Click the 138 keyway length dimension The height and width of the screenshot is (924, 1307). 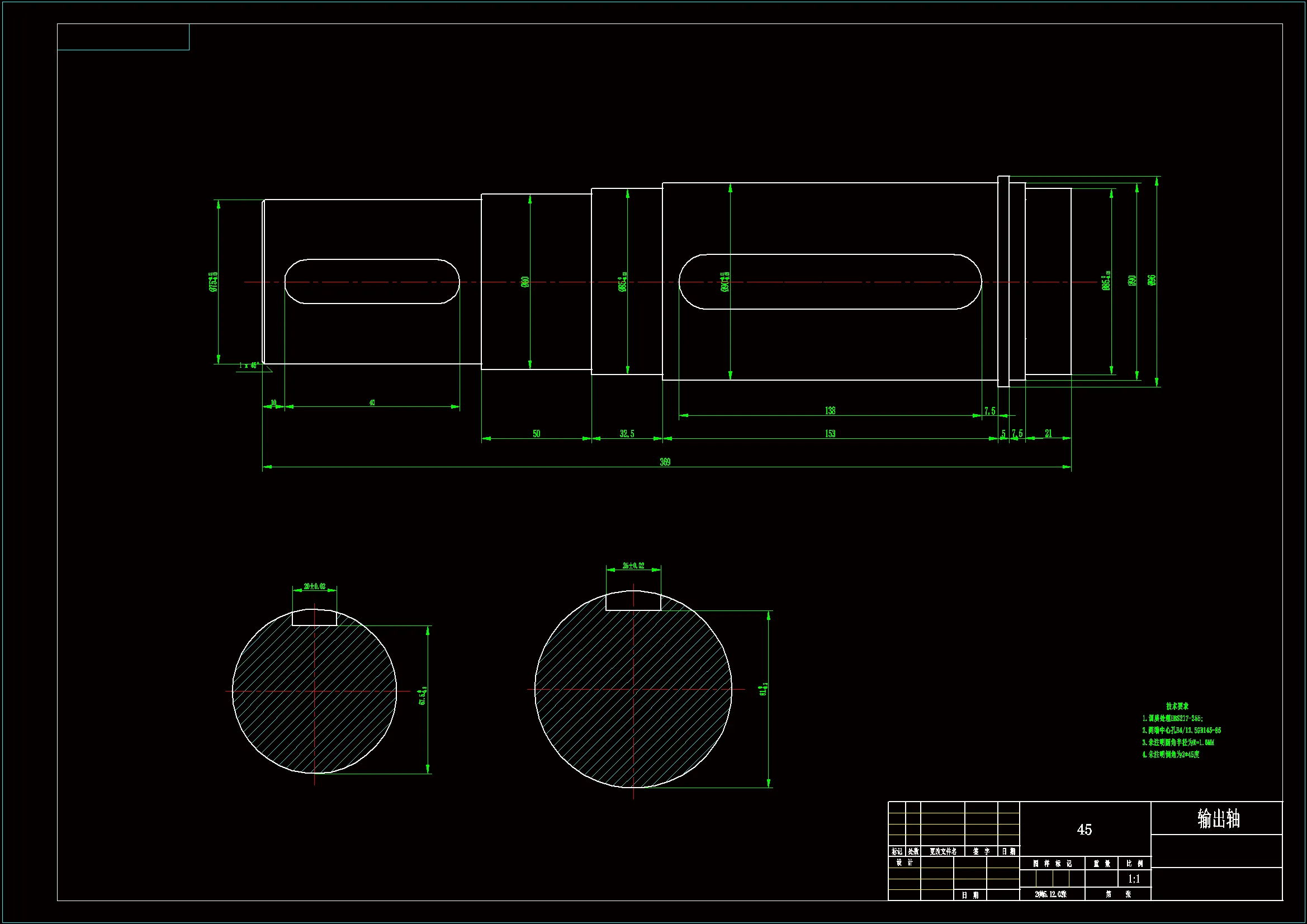click(830, 410)
